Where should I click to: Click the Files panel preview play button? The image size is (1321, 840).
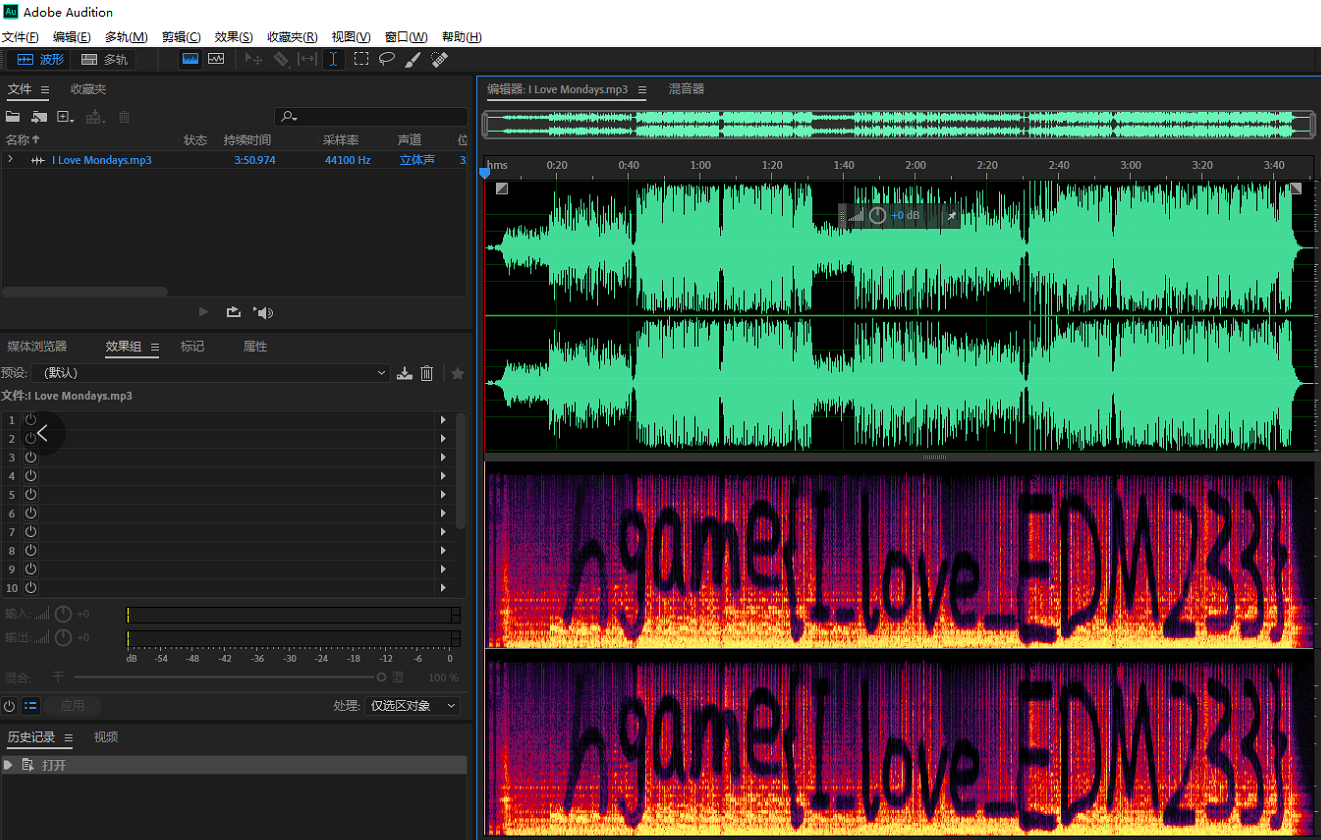204,312
